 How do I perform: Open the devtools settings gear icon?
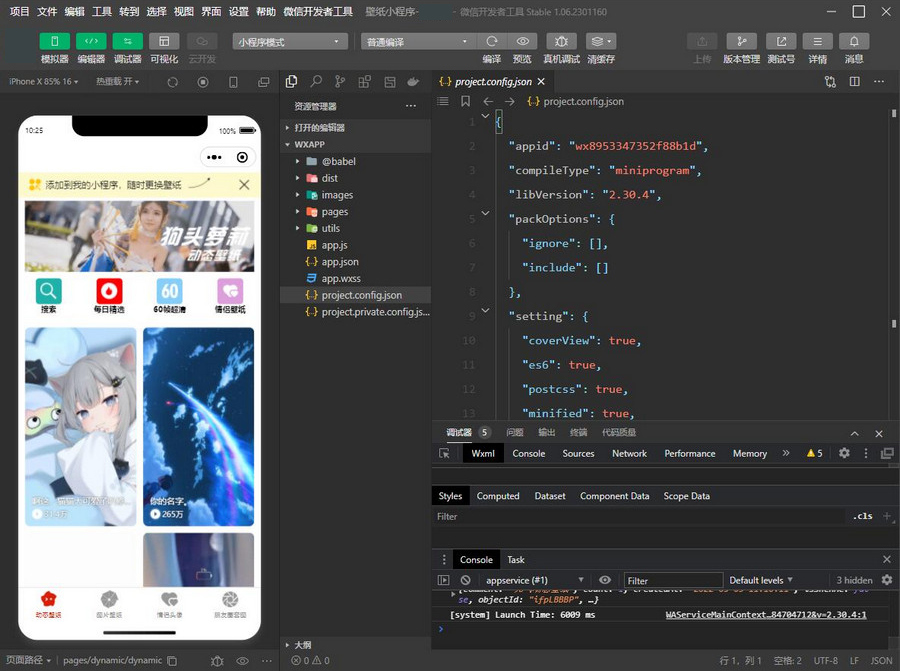coord(844,453)
